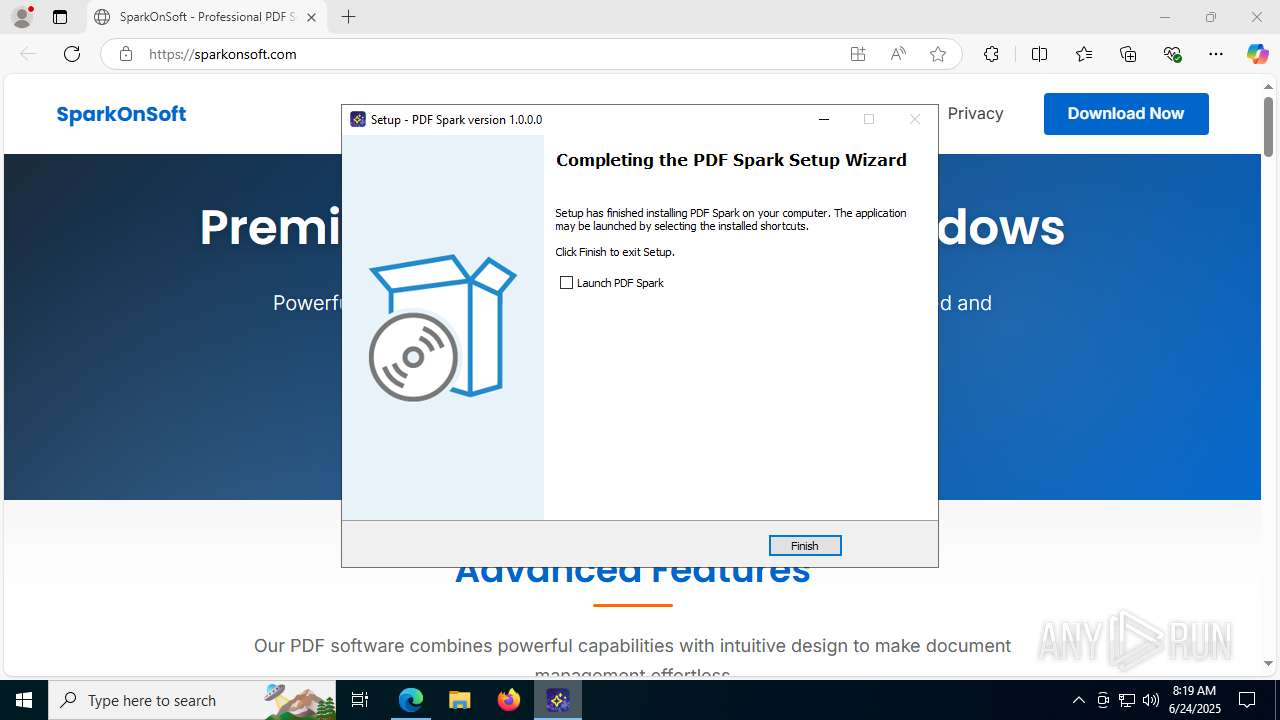Launch Firefox from the taskbar
This screenshot has height=720, width=1280.
point(509,700)
